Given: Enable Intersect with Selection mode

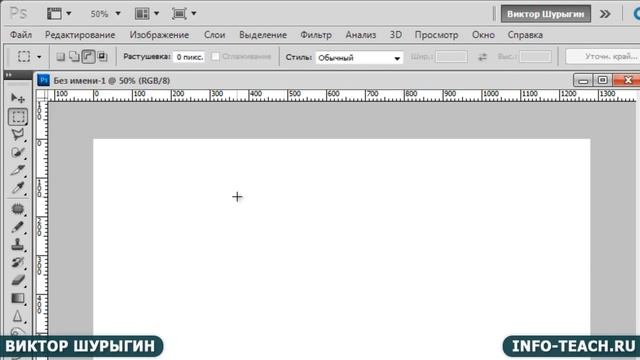Looking at the screenshot, I should point(102,57).
